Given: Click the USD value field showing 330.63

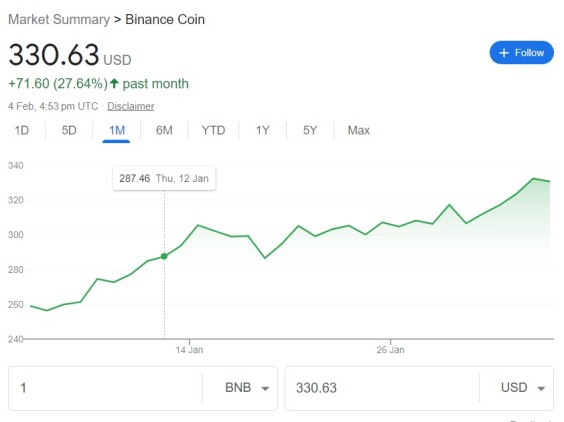Looking at the screenshot, I should (x=382, y=388).
